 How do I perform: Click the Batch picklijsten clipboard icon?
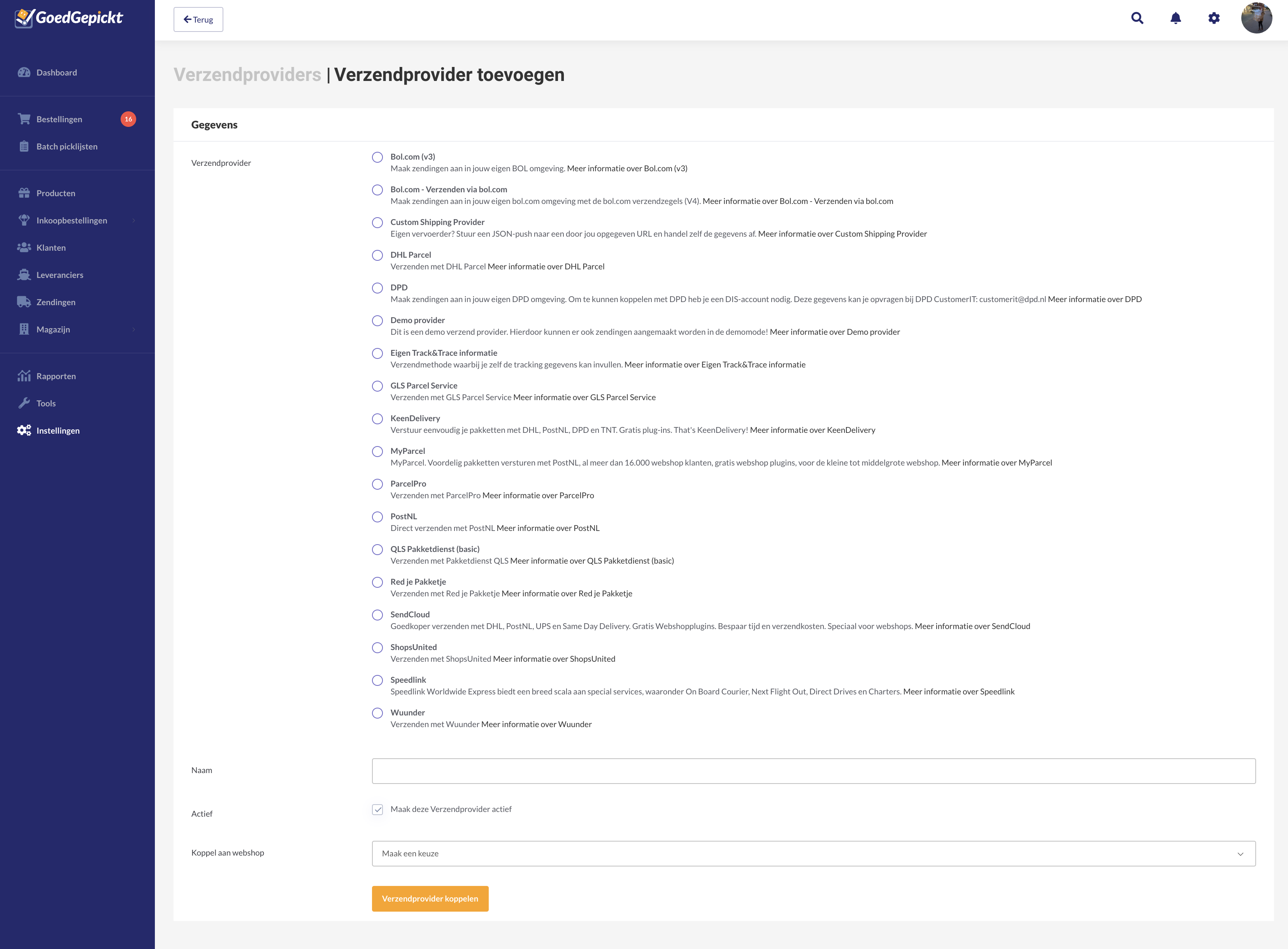click(24, 146)
